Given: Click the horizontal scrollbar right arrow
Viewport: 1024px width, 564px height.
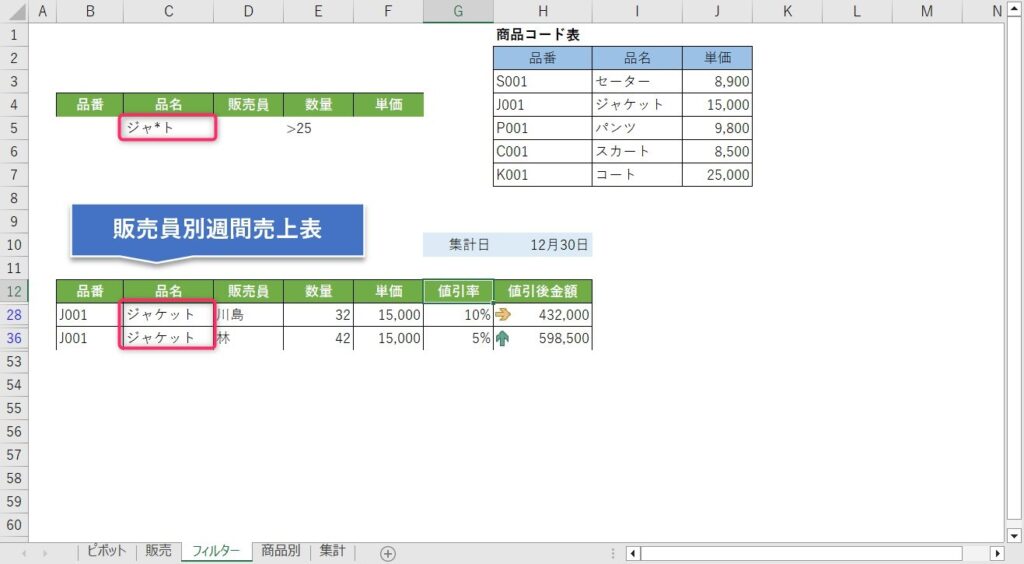Looking at the screenshot, I should pyautogui.click(x=997, y=553).
